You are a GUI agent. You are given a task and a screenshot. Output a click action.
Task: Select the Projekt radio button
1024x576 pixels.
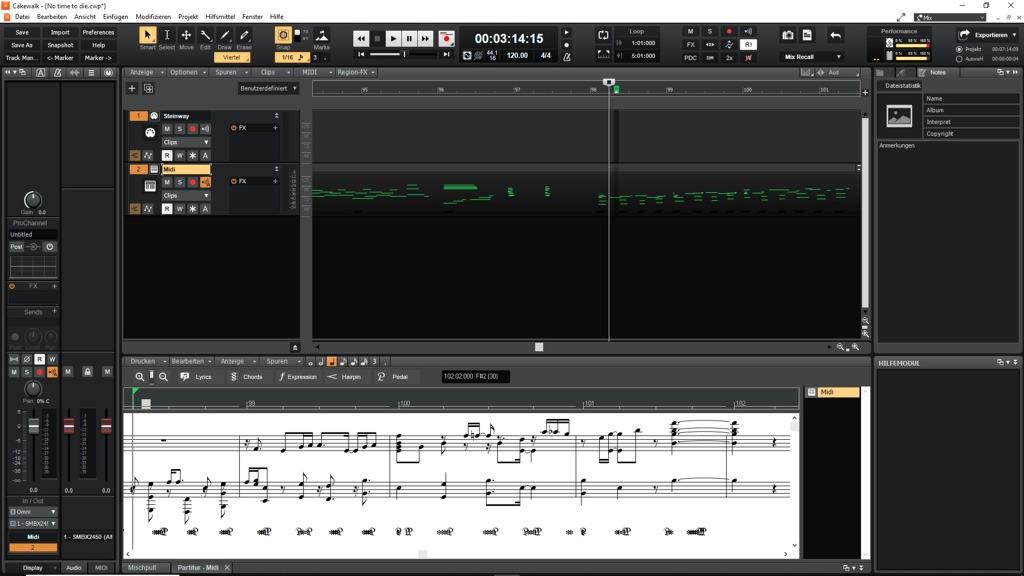pyautogui.click(x=959, y=49)
